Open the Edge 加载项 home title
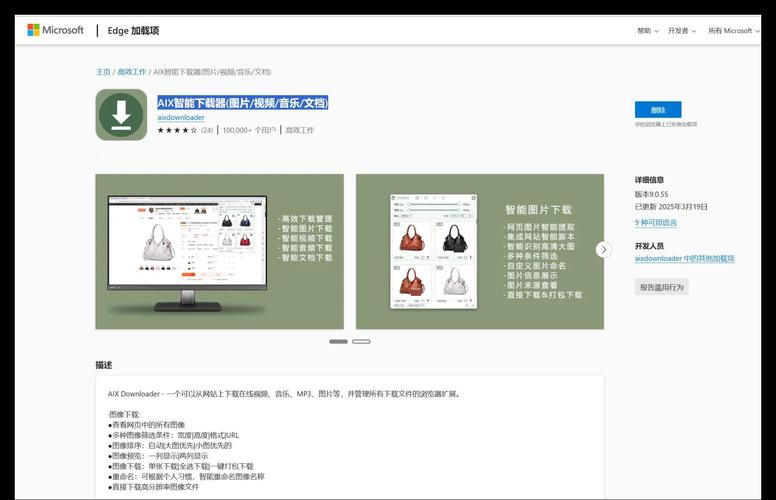 pos(133,31)
